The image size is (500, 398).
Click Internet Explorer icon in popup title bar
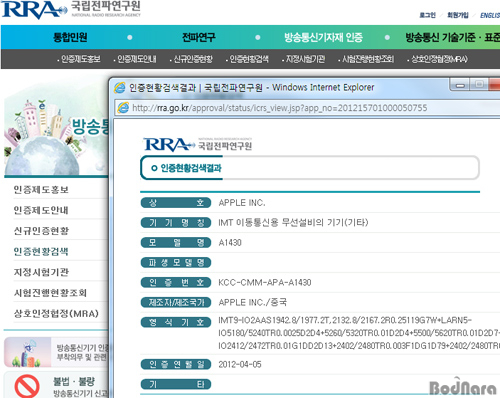(120, 88)
